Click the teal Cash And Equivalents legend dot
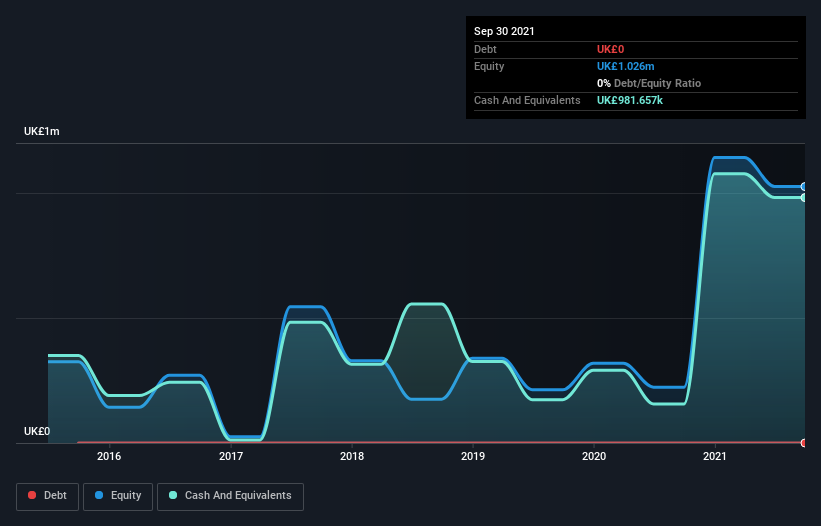The image size is (821, 526). pyautogui.click(x=173, y=495)
